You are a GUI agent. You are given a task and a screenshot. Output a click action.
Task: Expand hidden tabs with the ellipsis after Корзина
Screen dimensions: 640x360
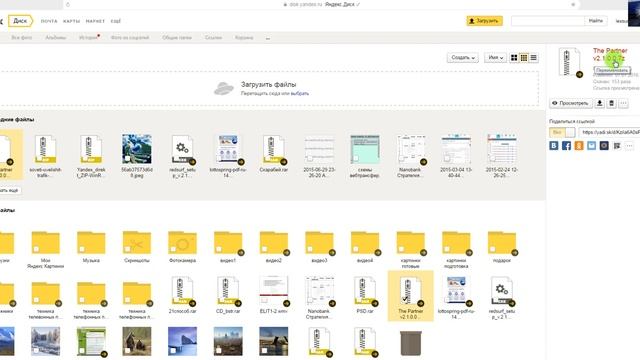coord(268,38)
